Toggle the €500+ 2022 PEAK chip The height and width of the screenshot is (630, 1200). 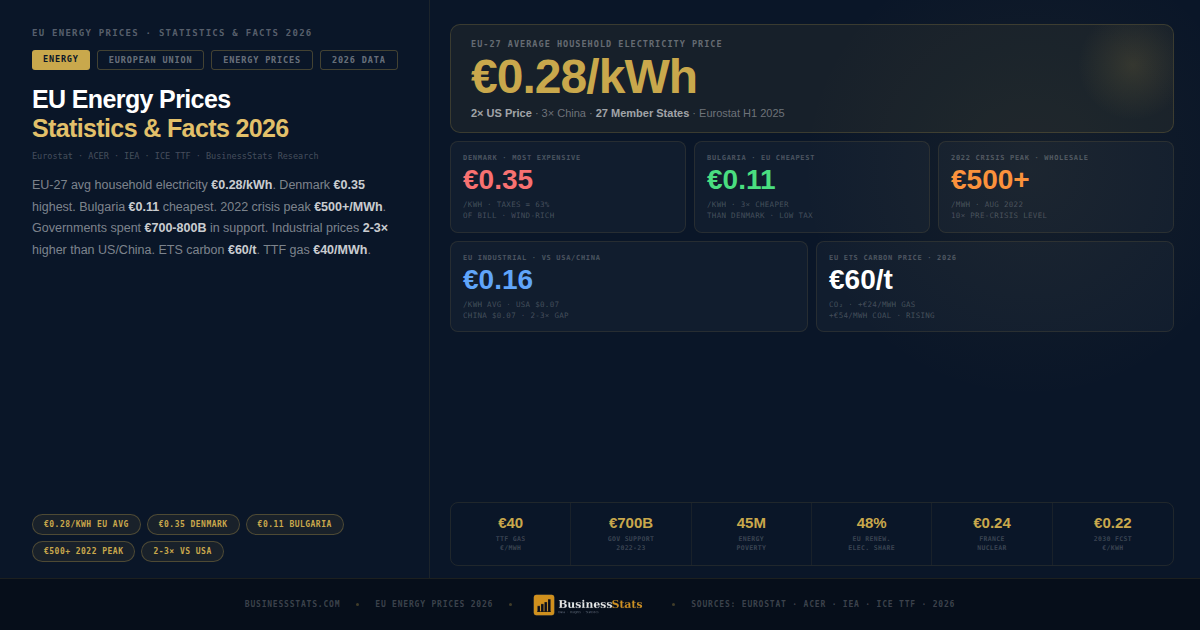83,550
